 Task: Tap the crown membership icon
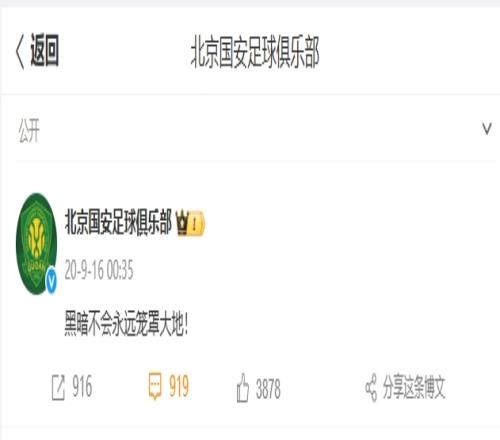click(x=182, y=223)
